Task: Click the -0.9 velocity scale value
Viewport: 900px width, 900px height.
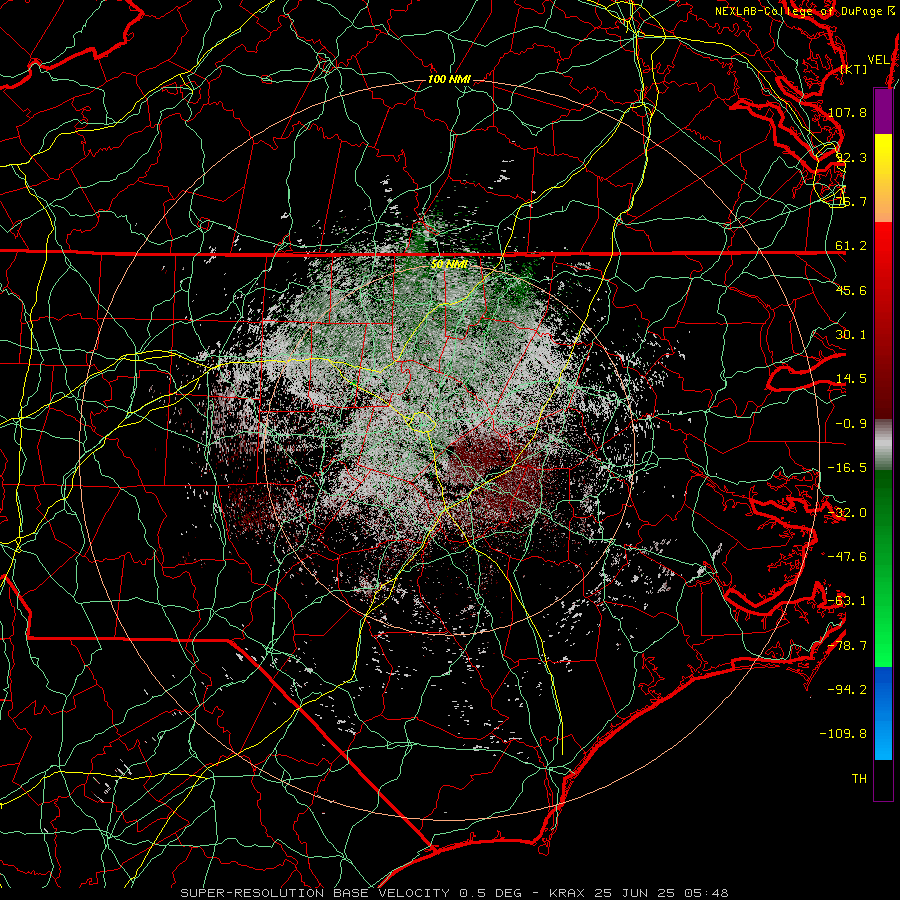Action: coord(851,424)
